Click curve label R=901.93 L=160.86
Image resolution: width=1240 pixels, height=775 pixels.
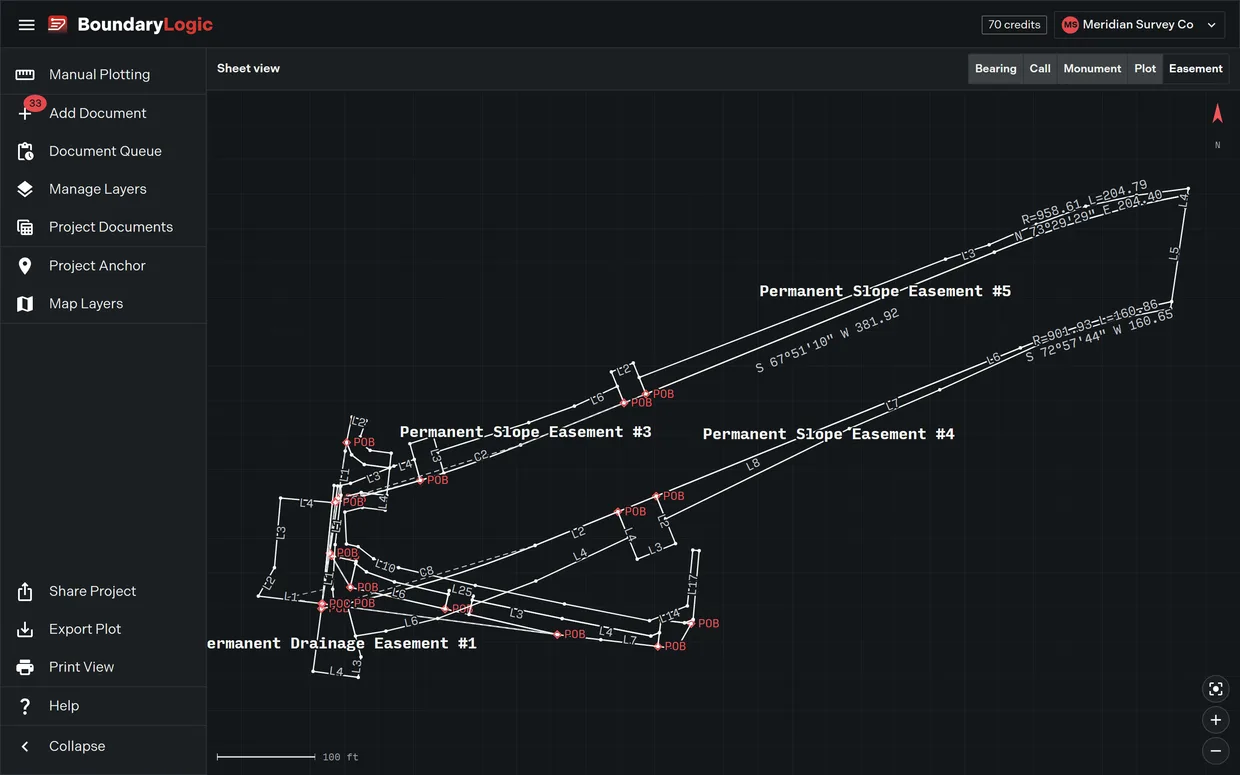pos(1095,322)
